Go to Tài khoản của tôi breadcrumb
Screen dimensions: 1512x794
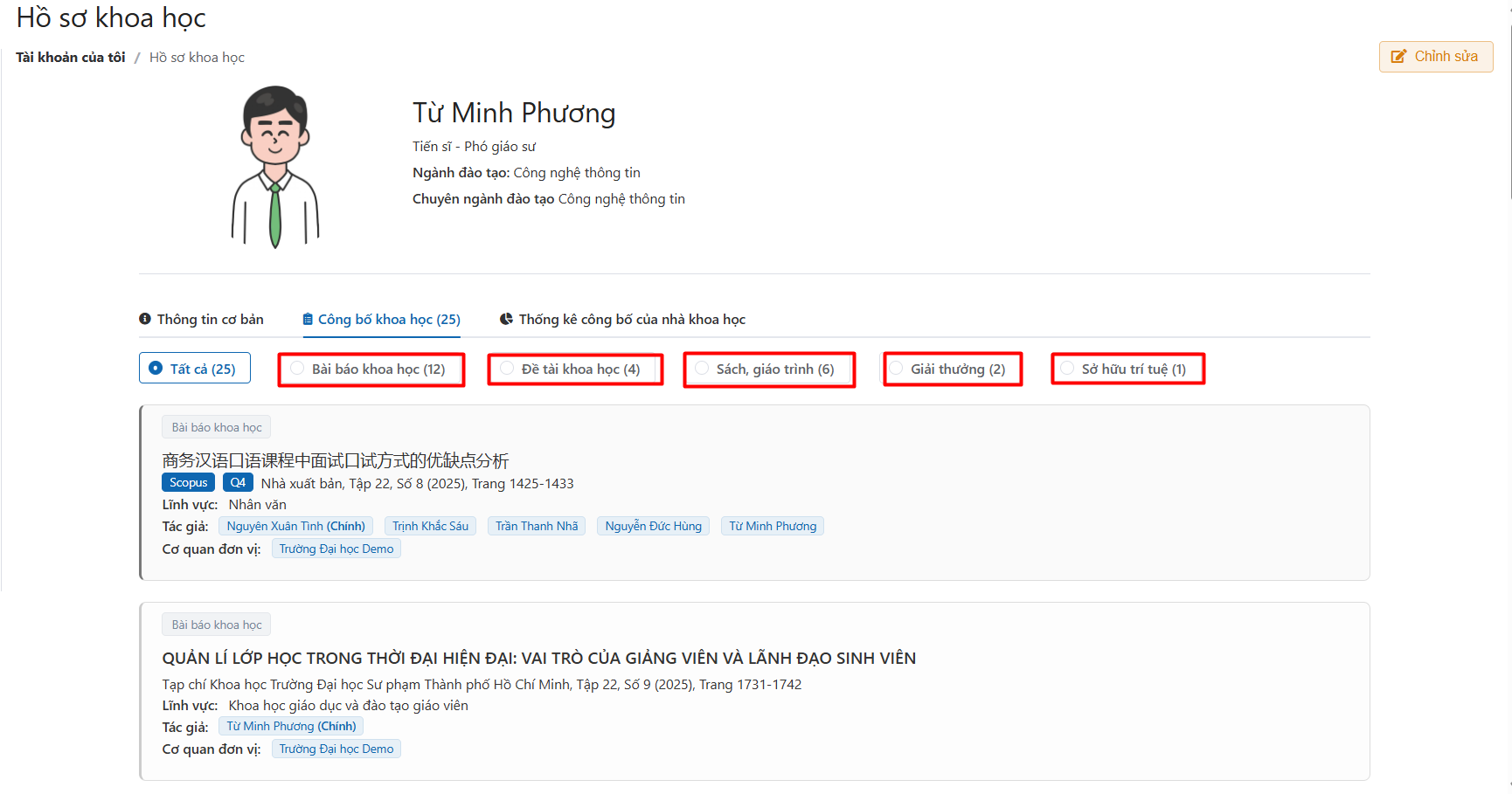[x=71, y=58]
